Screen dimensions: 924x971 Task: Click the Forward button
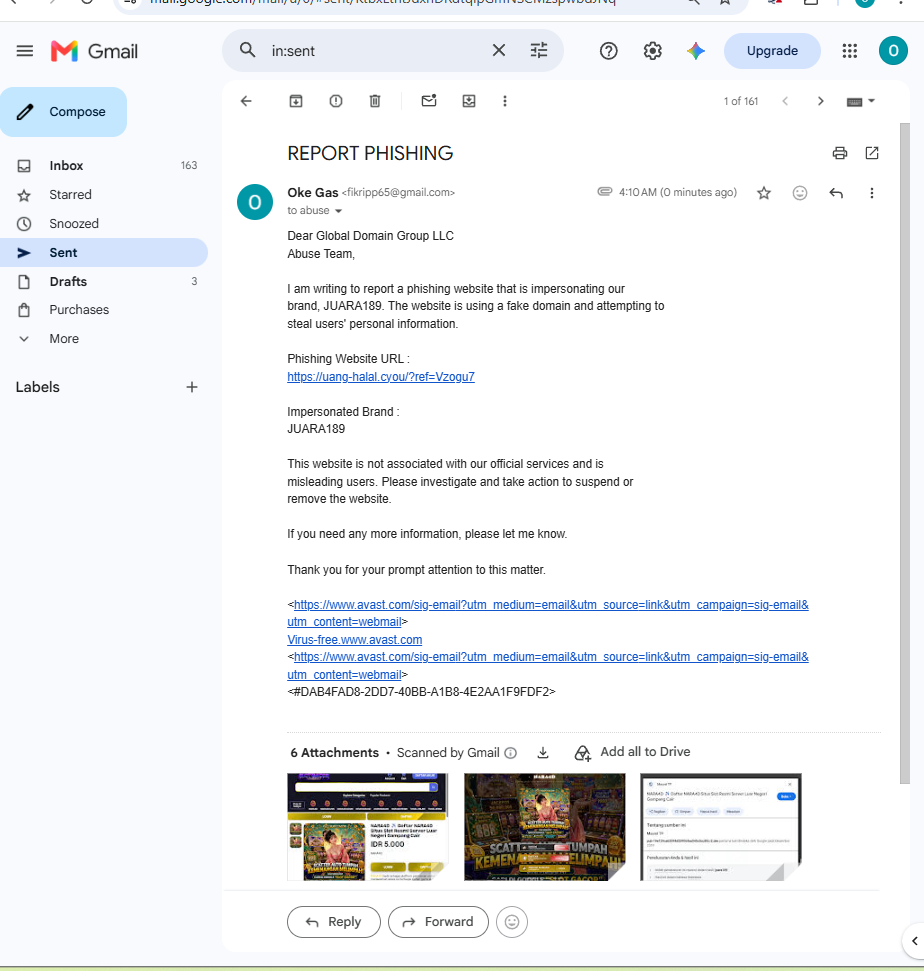[438, 922]
